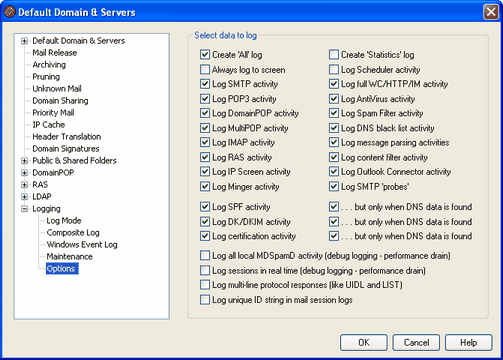503x360 pixels.
Task: Expand the LDAP tree node
Action: (x=24, y=197)
